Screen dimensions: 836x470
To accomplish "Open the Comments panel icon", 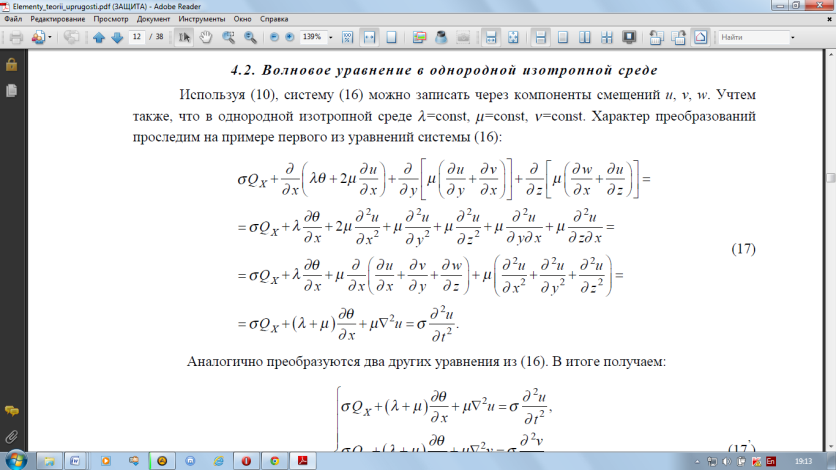I will pyautogui.click(x=11, y=411).
